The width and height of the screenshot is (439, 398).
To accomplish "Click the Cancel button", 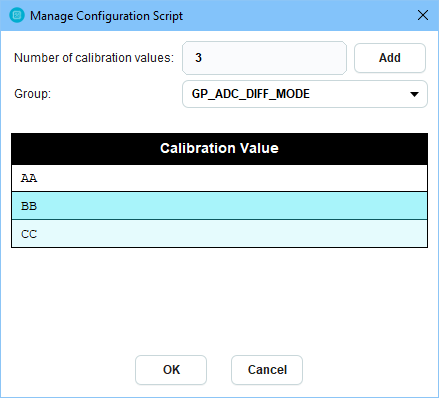I will tap(267, 370).
